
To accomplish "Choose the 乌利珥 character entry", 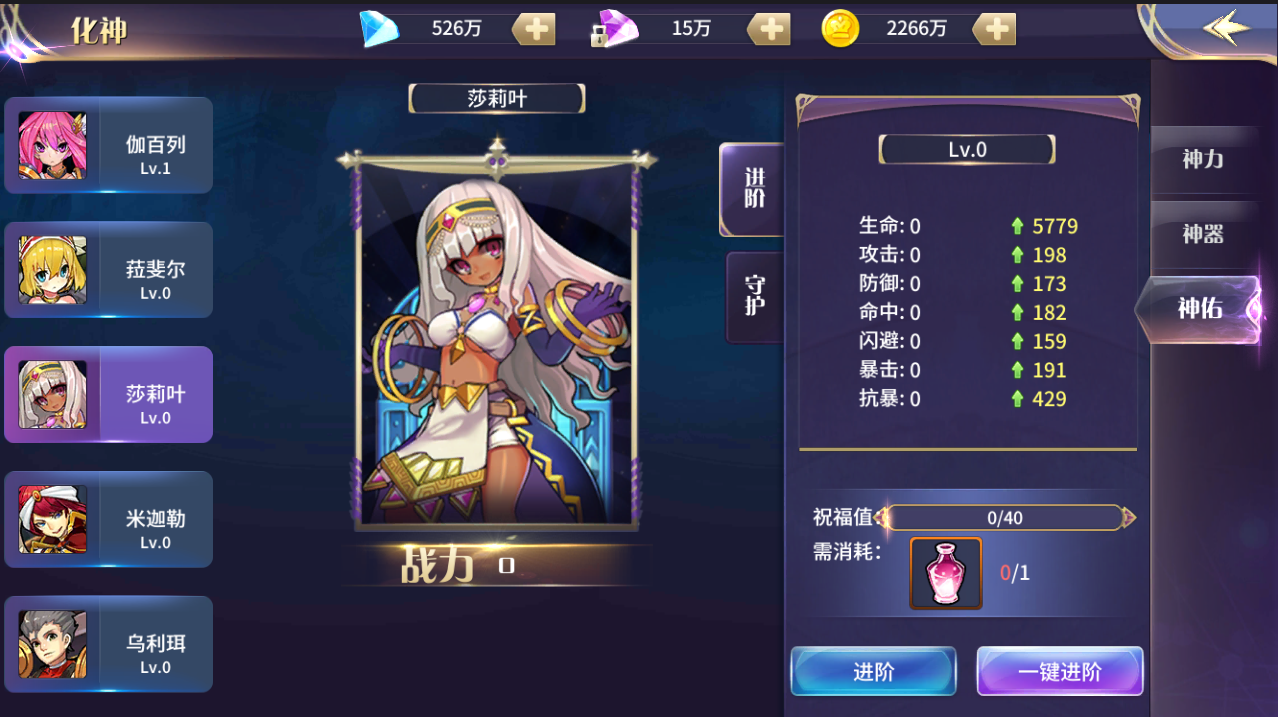I will (x=109, y=644).
